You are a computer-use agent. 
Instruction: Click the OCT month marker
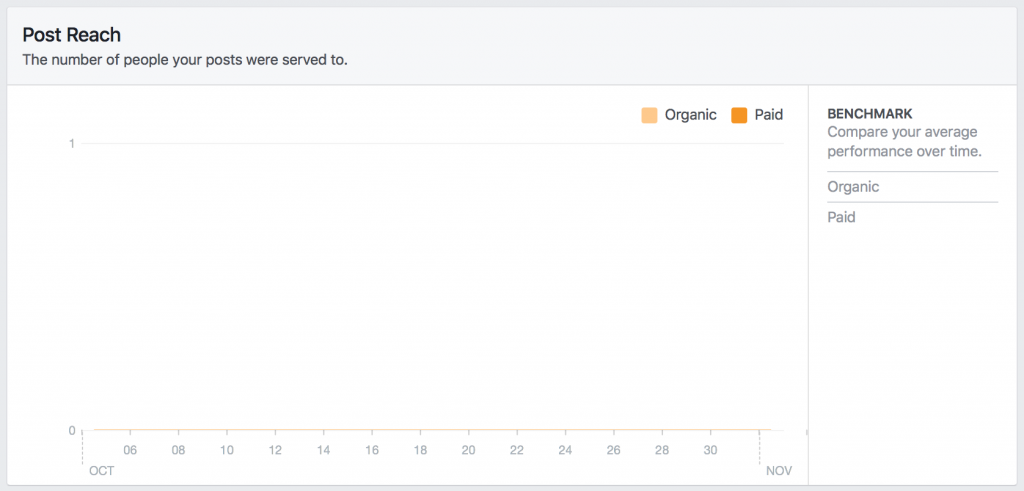[102, 471]
